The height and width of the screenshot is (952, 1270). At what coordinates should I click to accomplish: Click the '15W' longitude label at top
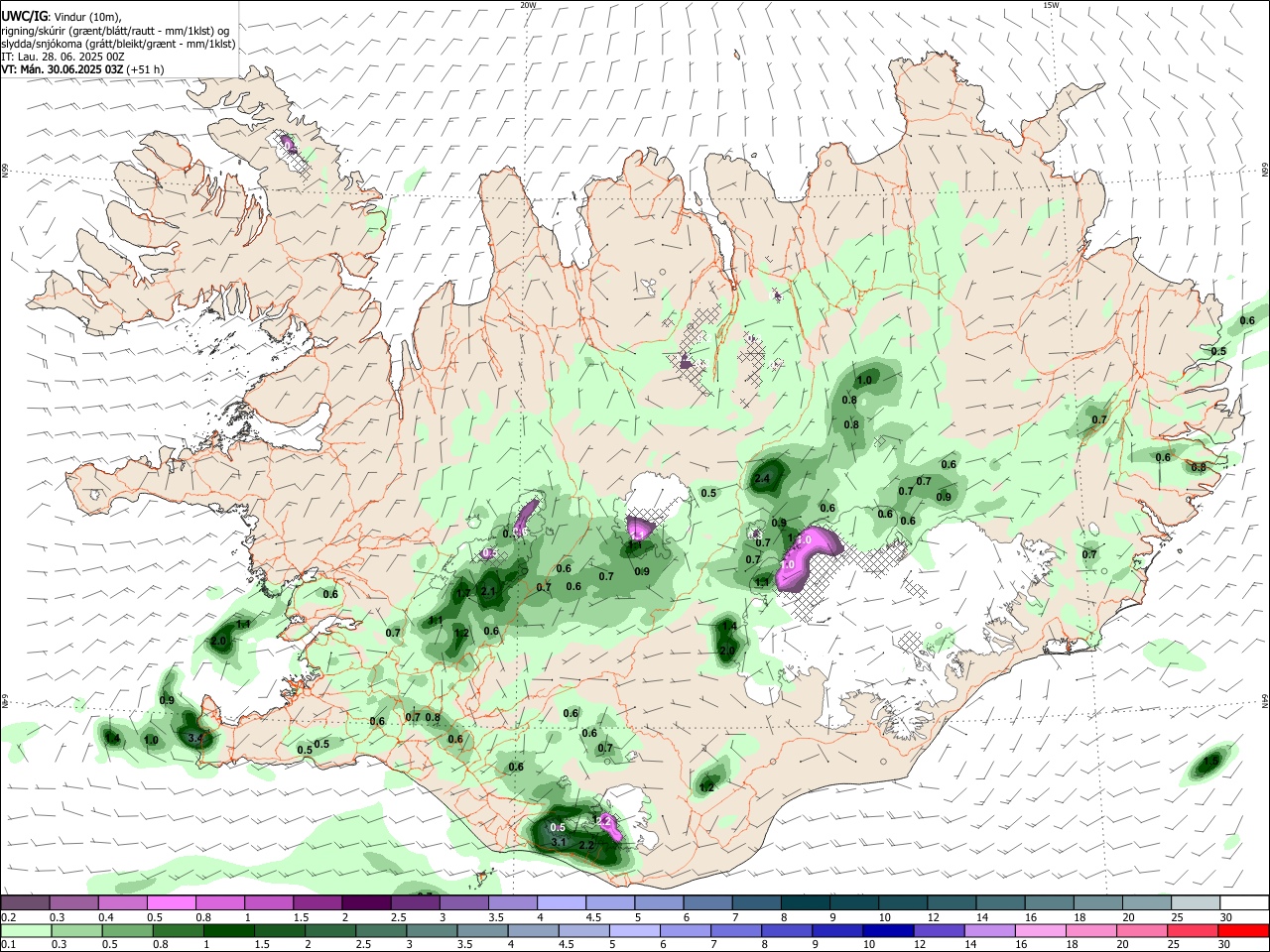1051,5
